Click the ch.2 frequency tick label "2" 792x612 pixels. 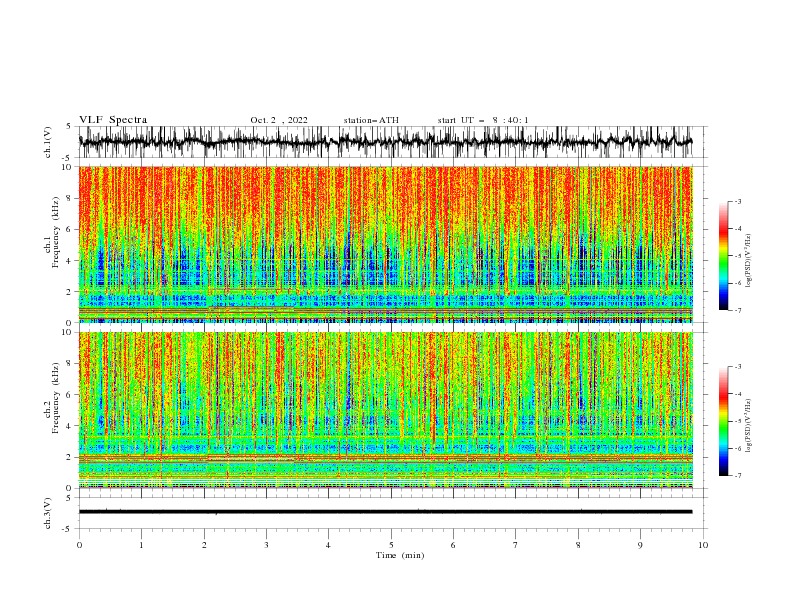[70, 457]
